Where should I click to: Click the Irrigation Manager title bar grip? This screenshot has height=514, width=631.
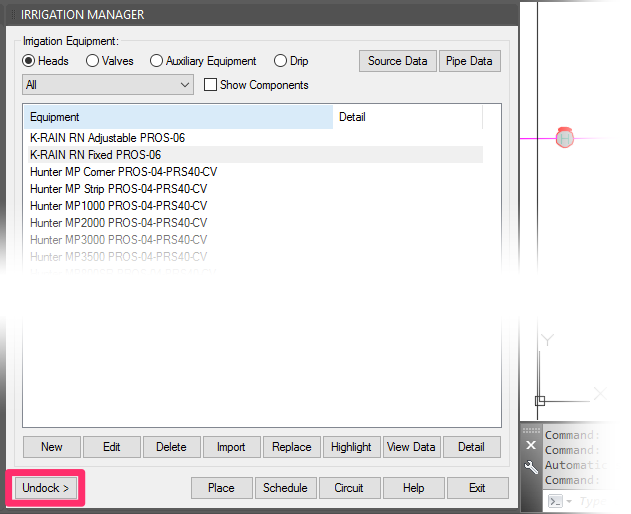pos(13,15)
